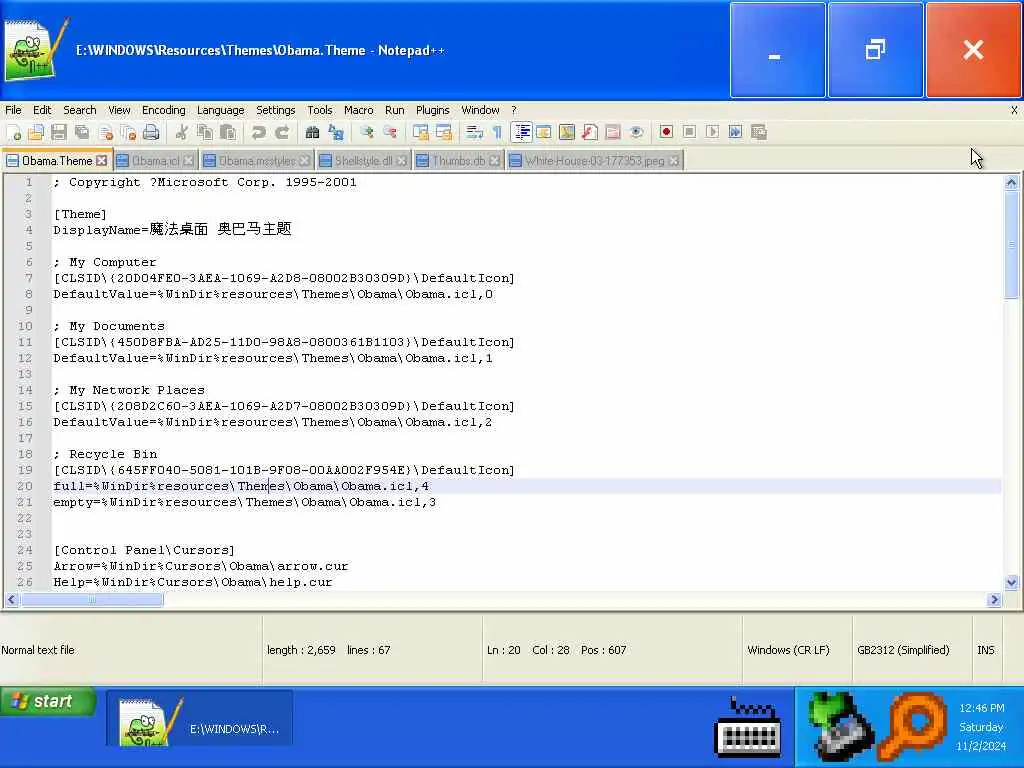Viewport: 1024px width, 768px height.
Task: Switch to the Obama.msstyles tab
Action: pos(257,161)
